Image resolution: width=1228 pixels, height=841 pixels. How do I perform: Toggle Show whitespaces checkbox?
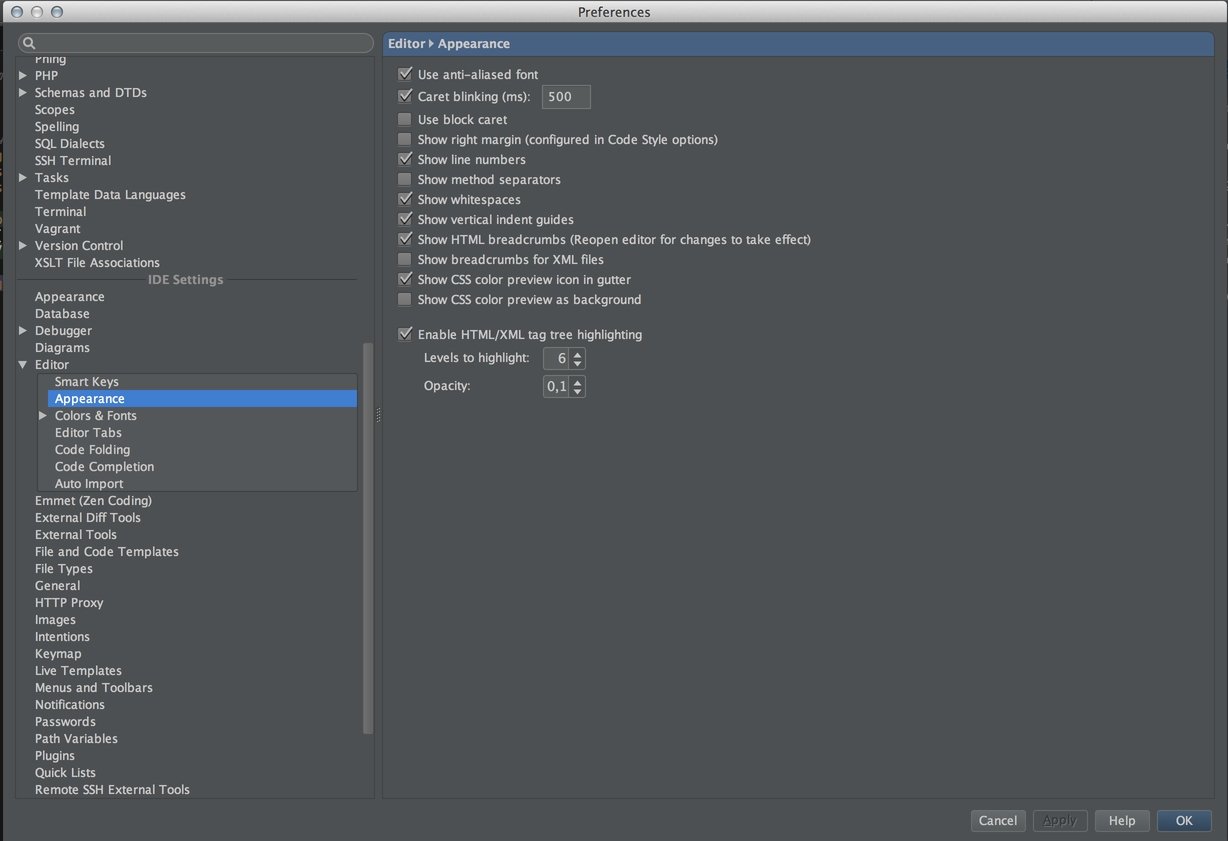pos(405,200)
